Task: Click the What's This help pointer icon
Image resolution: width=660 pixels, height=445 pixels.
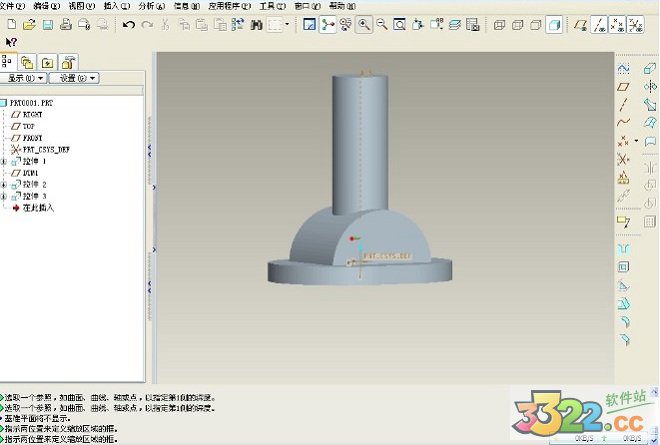Action: point(11,42)
